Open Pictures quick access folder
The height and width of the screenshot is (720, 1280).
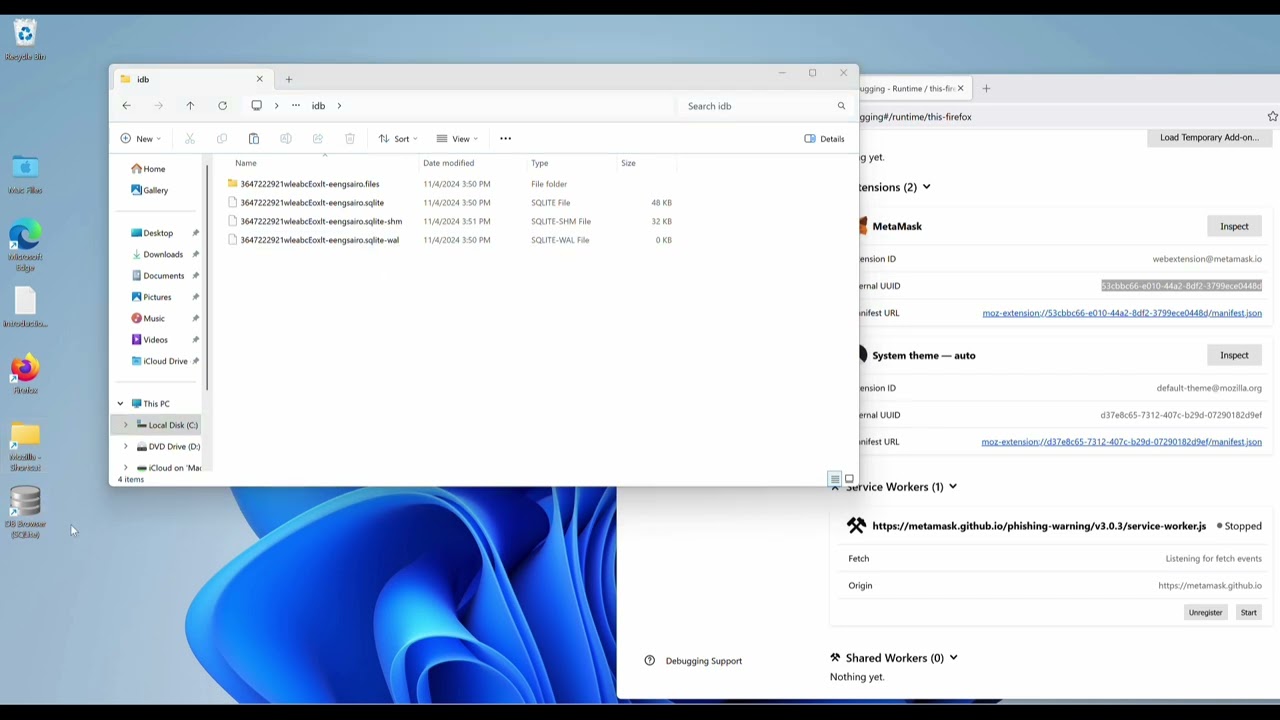[157, 297]
